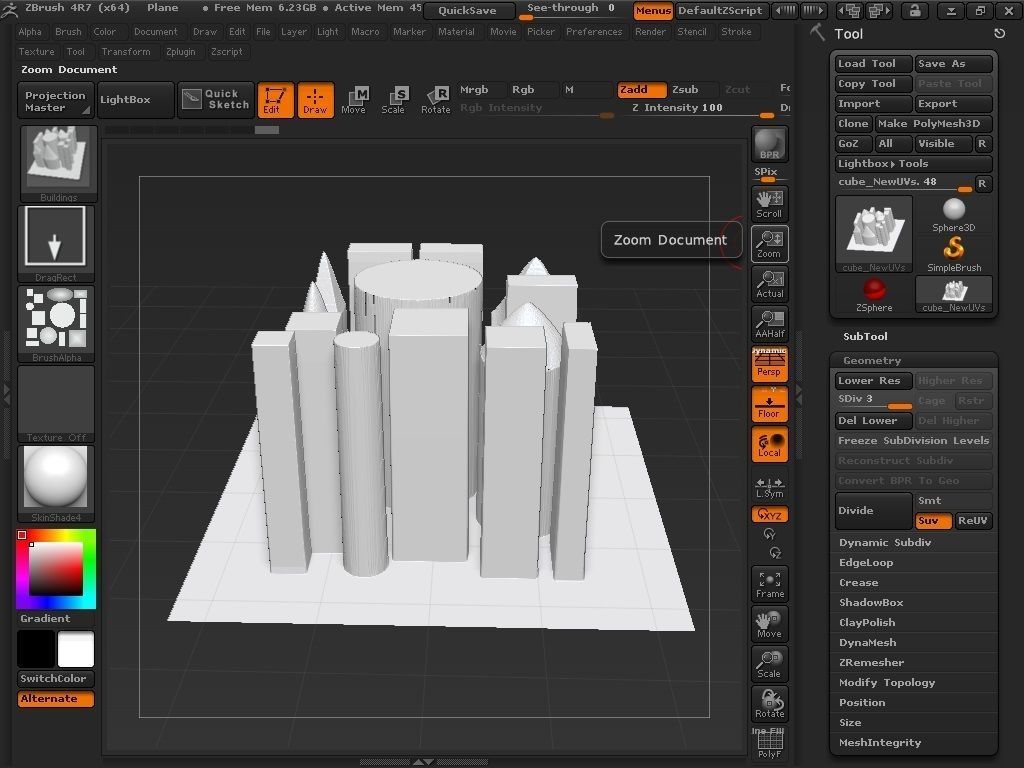Screen dimensions: 1024x768
Task: Toggle Local transformations button
Action: click(769, 444)
